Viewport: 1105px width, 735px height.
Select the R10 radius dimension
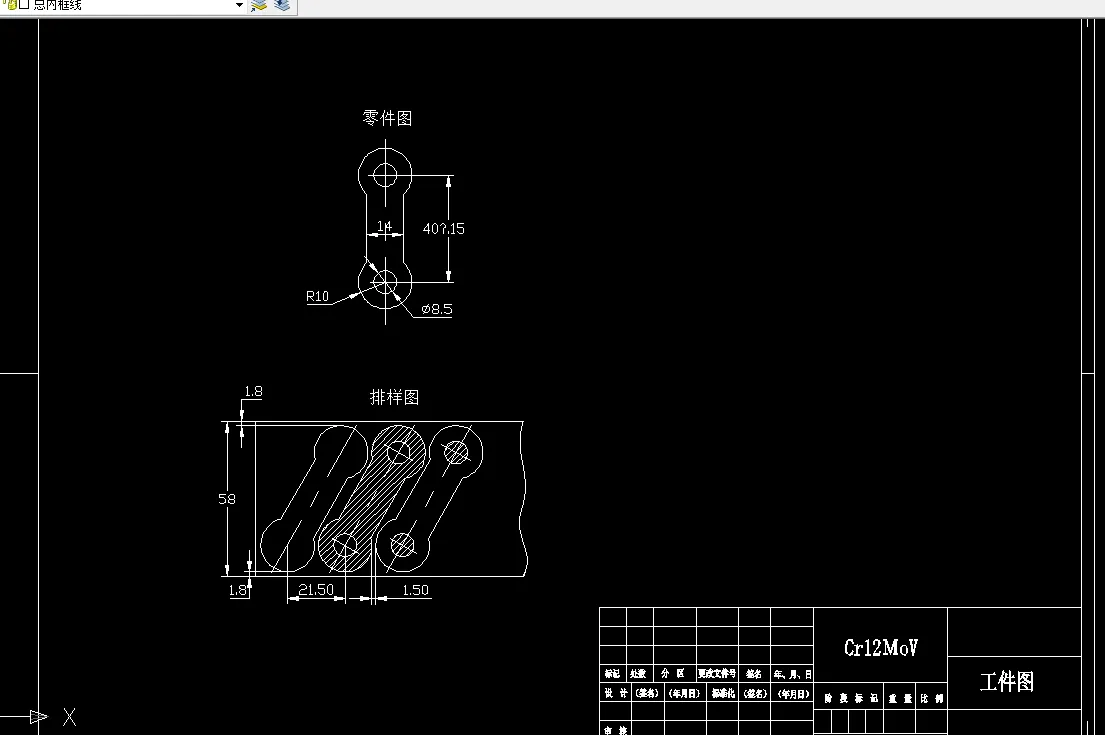point(317,296)
